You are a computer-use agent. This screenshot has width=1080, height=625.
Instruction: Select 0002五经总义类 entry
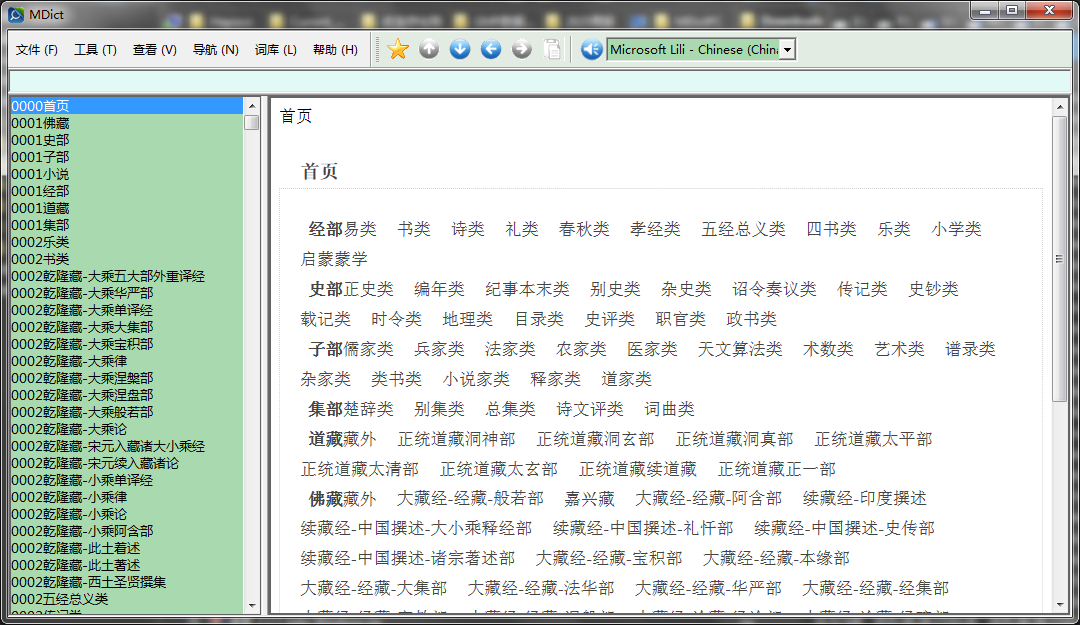(126, 599)
